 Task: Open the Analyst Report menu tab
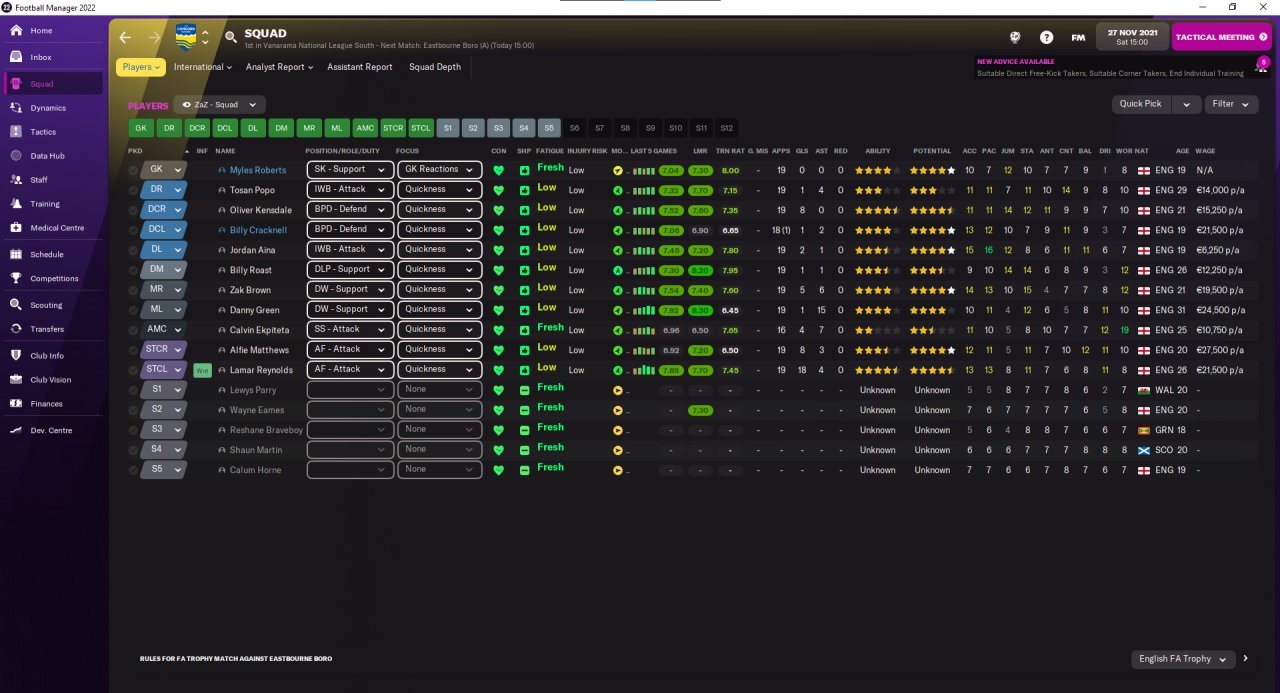(280, 67)
